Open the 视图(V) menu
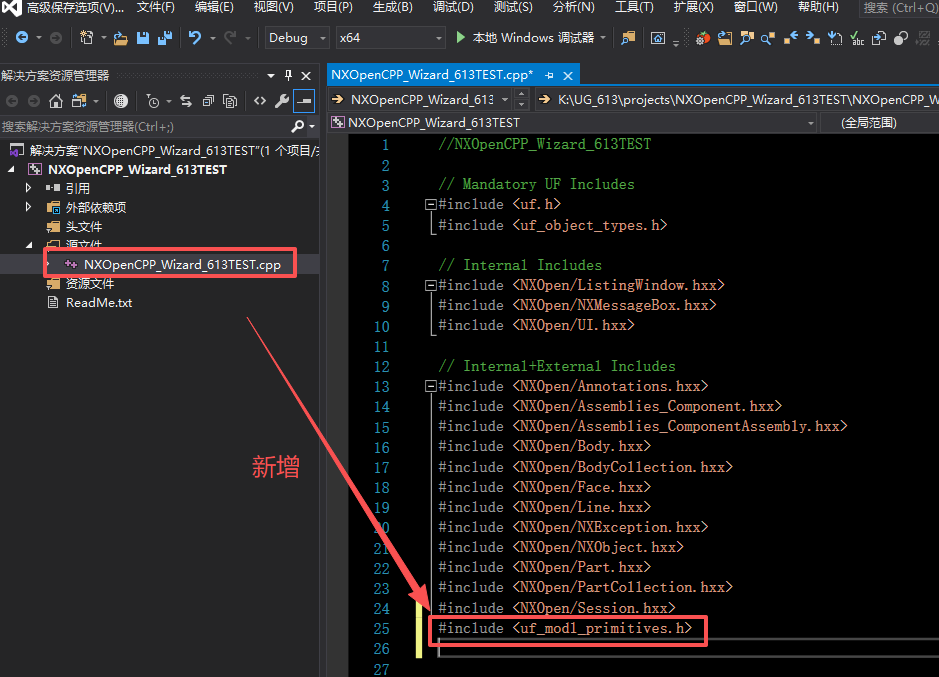 274,7
